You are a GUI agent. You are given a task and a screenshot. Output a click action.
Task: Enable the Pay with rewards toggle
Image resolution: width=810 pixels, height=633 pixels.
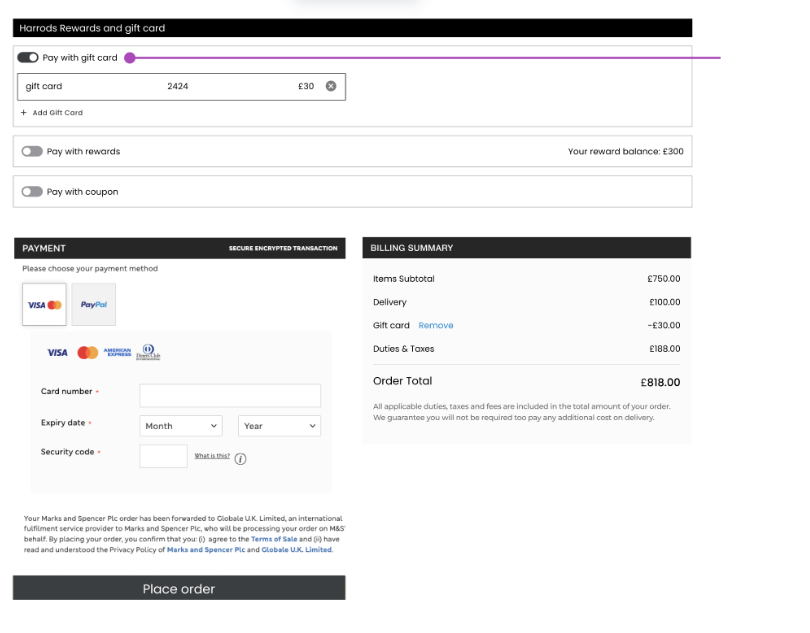coord(32,152)
